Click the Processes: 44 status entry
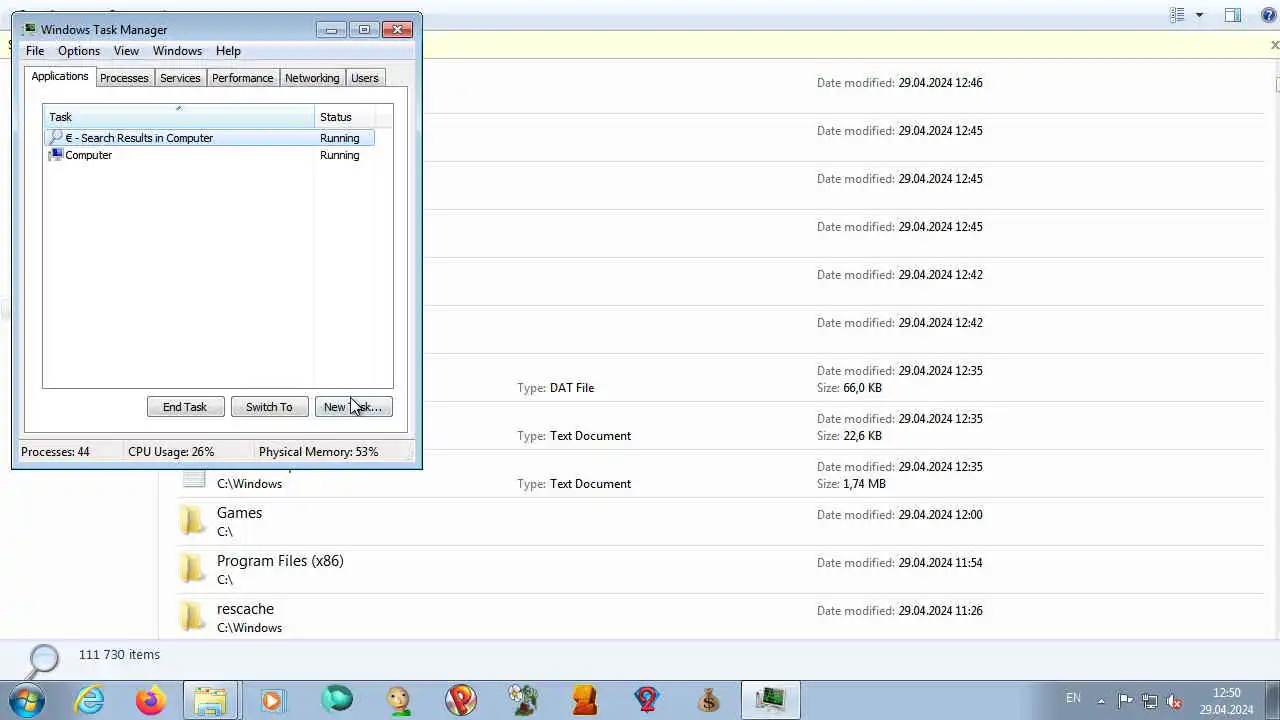The width and height of the screenshot is (1280, 720). pyautogui.click(x=55, y=452)
